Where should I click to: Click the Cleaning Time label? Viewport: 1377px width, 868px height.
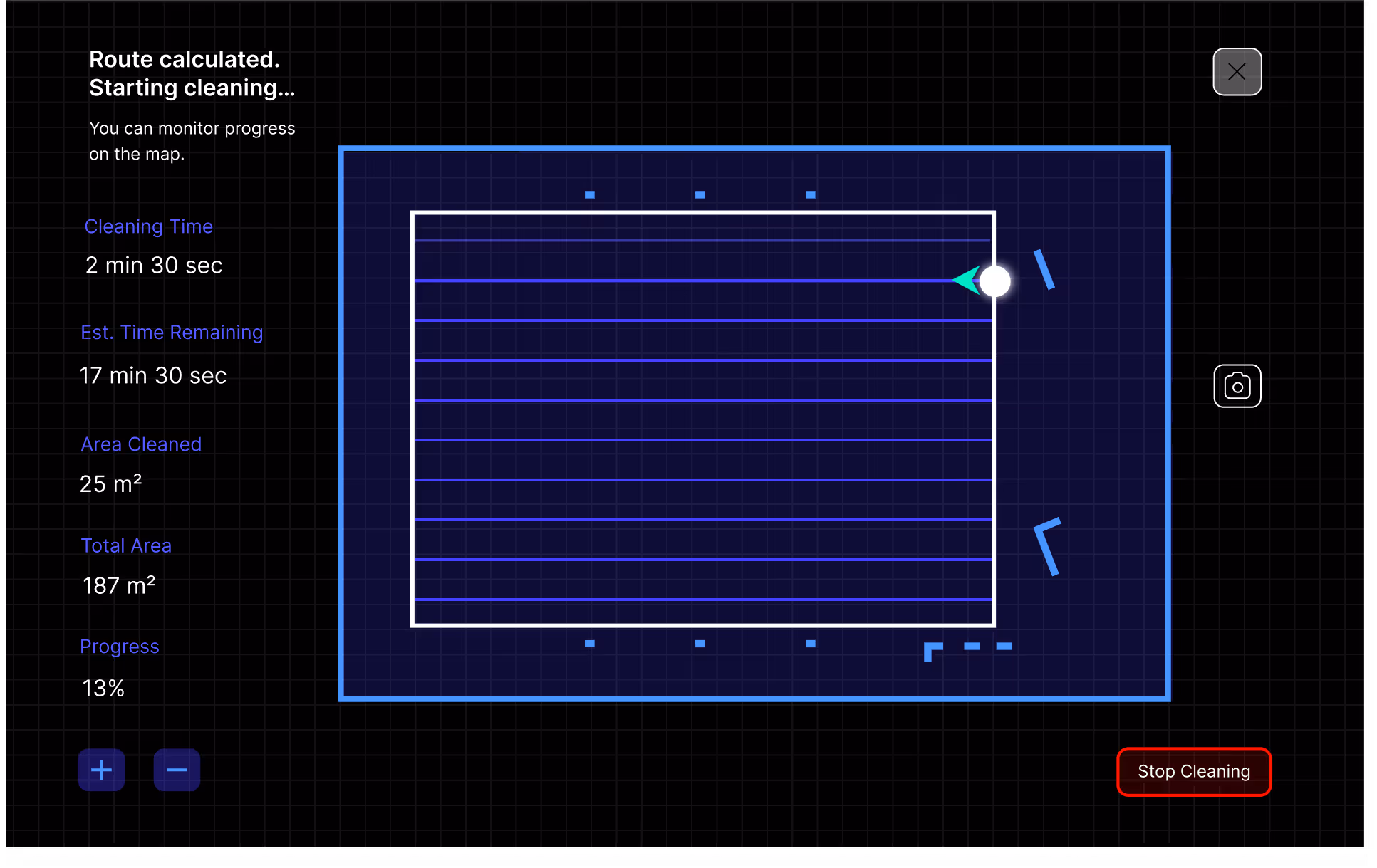(x=148, y=226)
